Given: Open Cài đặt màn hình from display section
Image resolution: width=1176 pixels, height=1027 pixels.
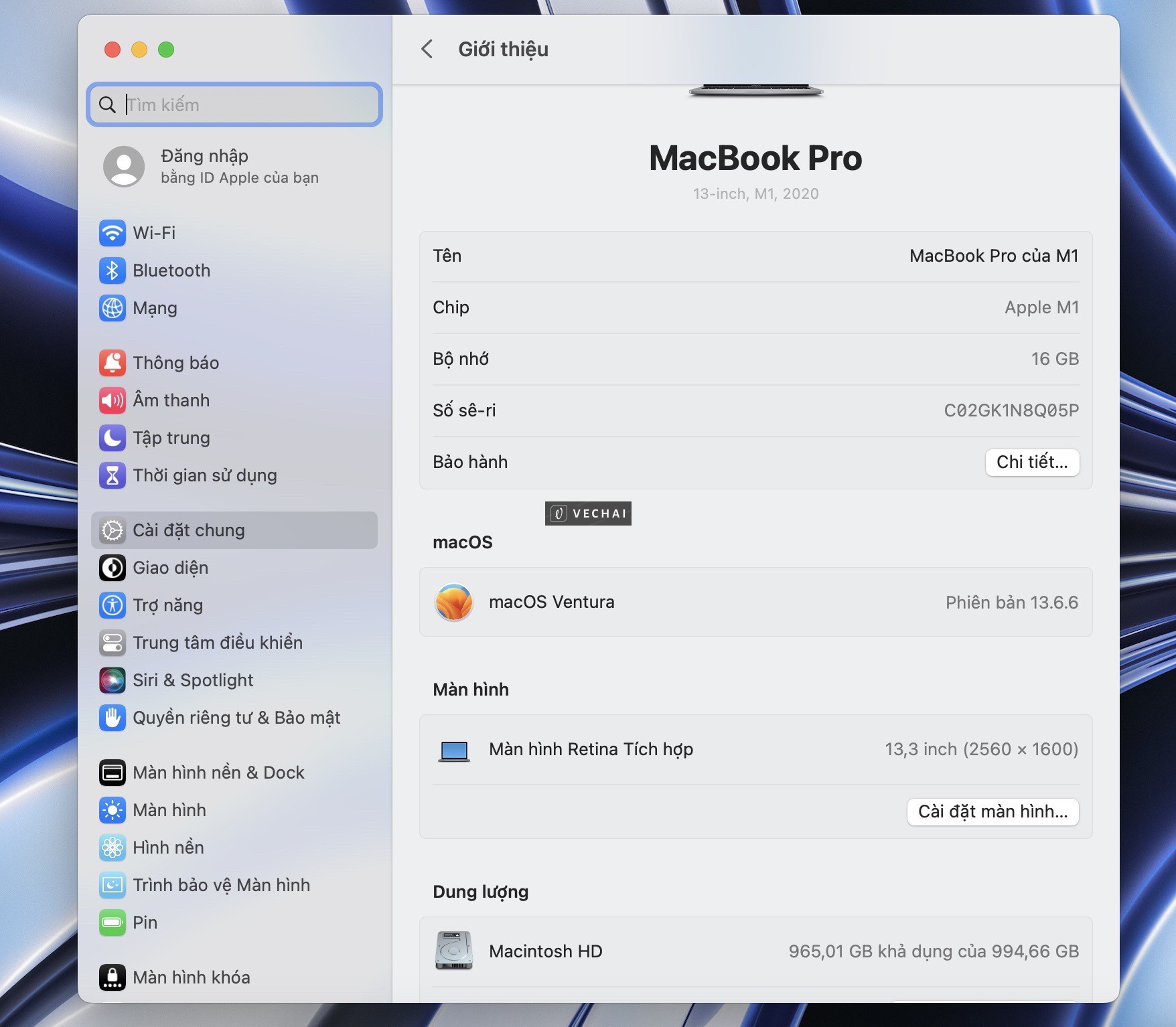Looking at the screenshot, I should [x=992, y=812].
